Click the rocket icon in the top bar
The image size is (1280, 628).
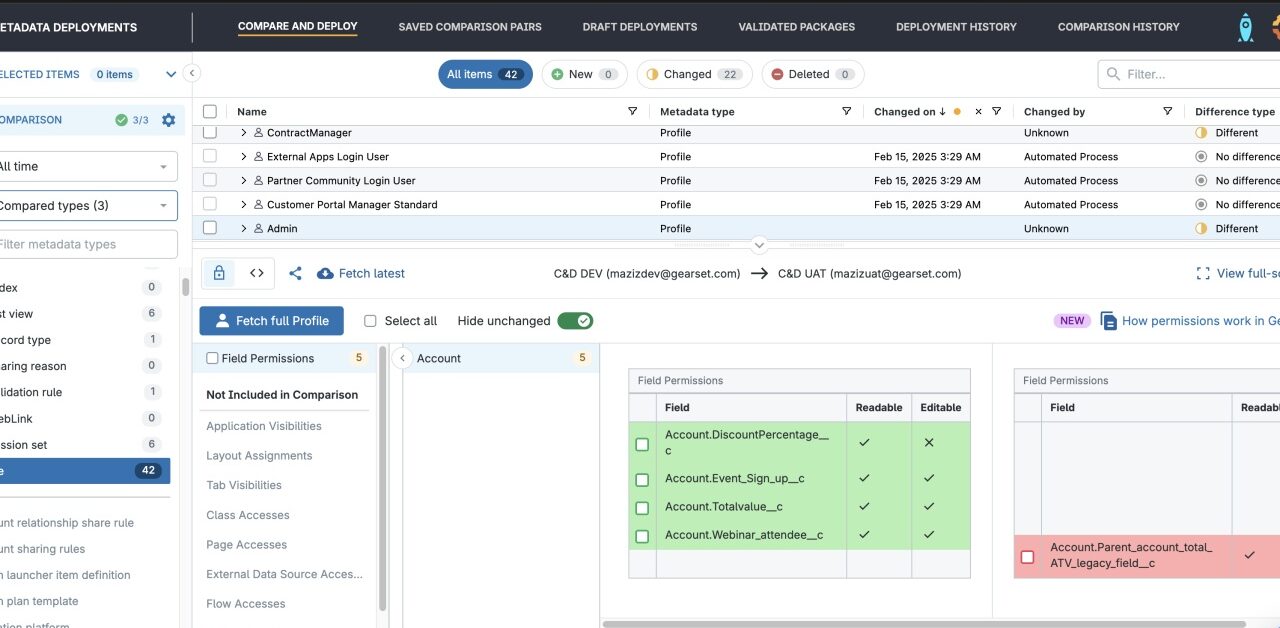[1245, 27]
